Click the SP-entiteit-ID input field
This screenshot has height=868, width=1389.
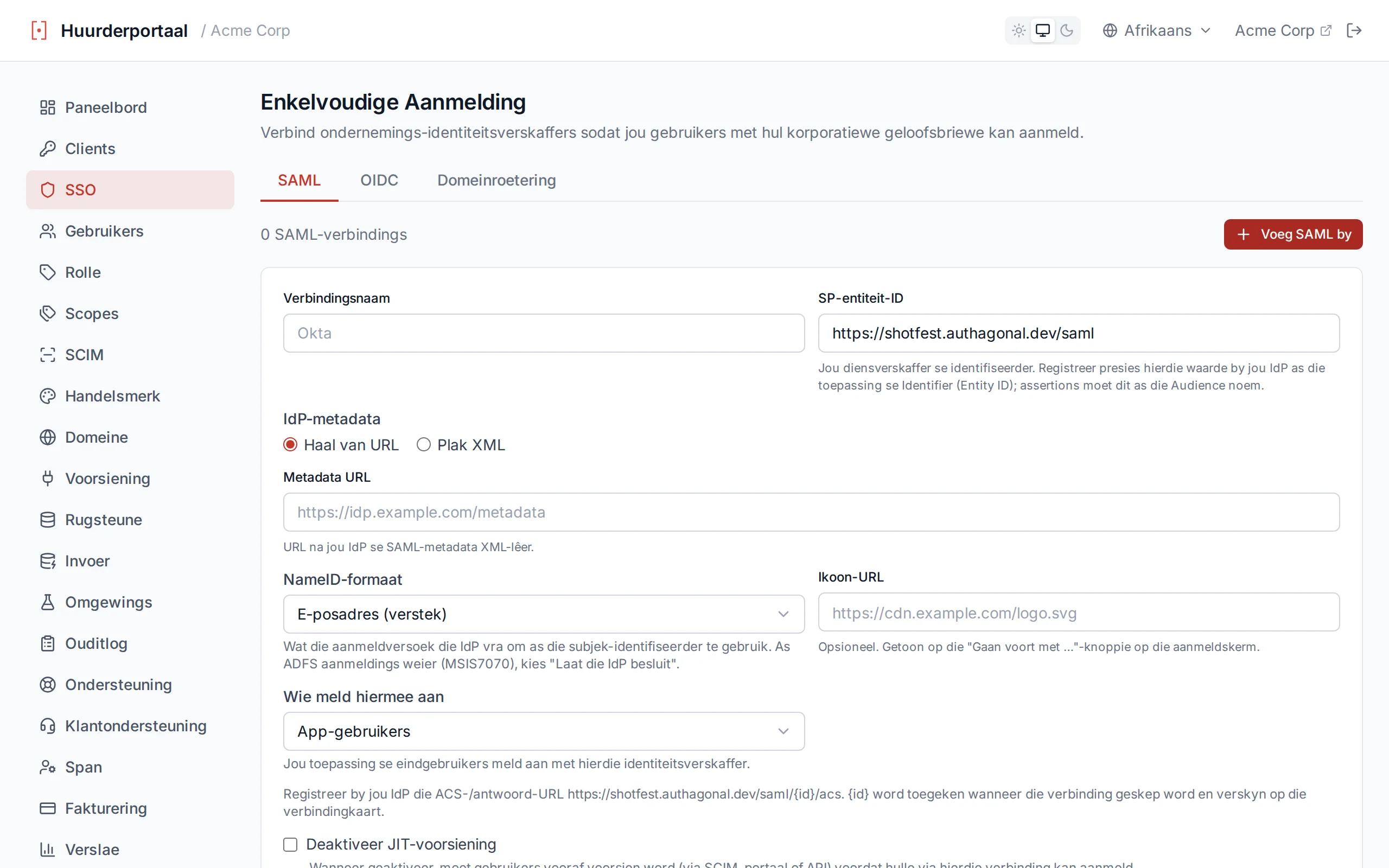(x=1079, y=333)
